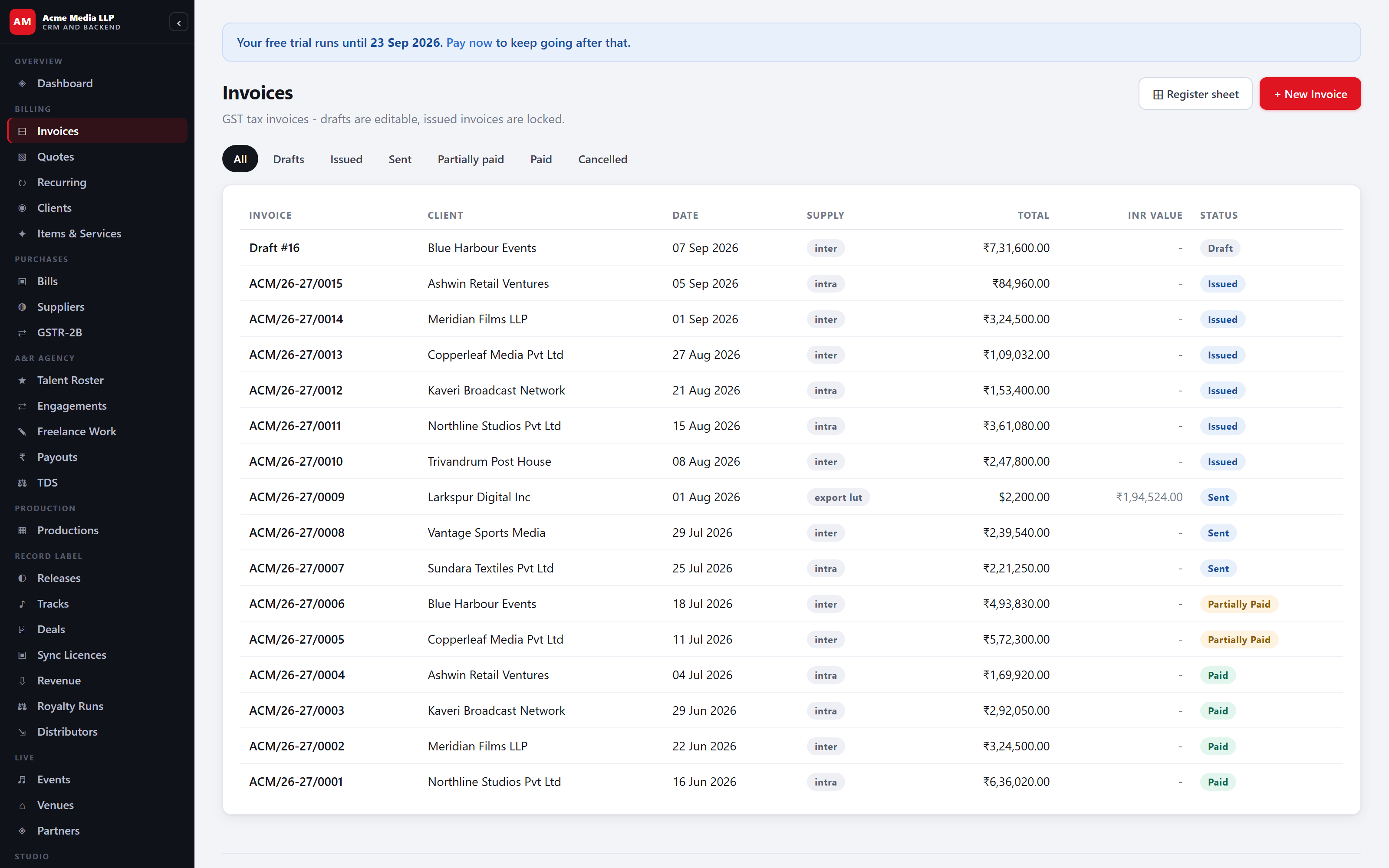Click the New Invoice button
The width and height of the screenshot is (1389, 868).
coord(1310,94)
